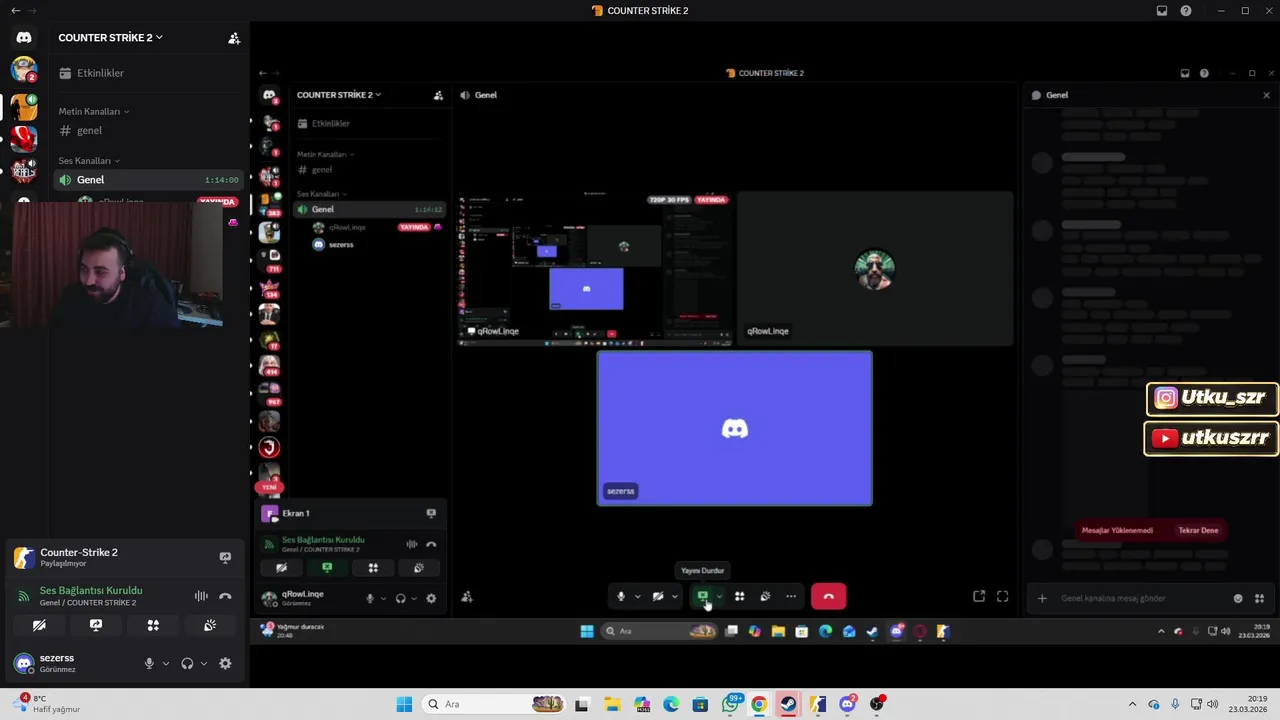Viewport: 1280px width, 720px height.
Task: Add attachment with plus in chat box
Action: [x=1042, y=598]
